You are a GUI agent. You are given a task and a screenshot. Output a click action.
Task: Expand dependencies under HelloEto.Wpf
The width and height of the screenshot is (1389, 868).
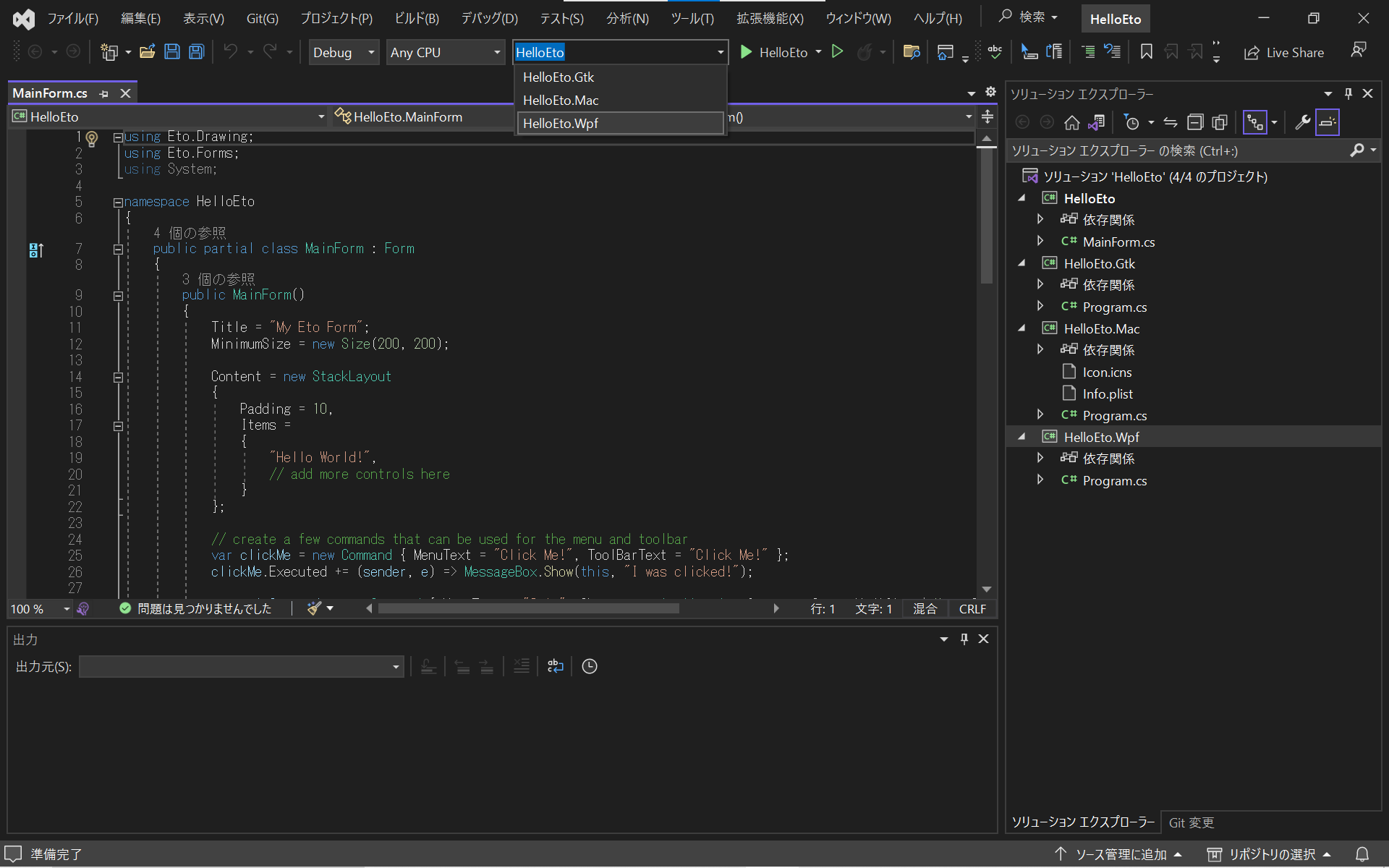click(x=1040, y=458)
